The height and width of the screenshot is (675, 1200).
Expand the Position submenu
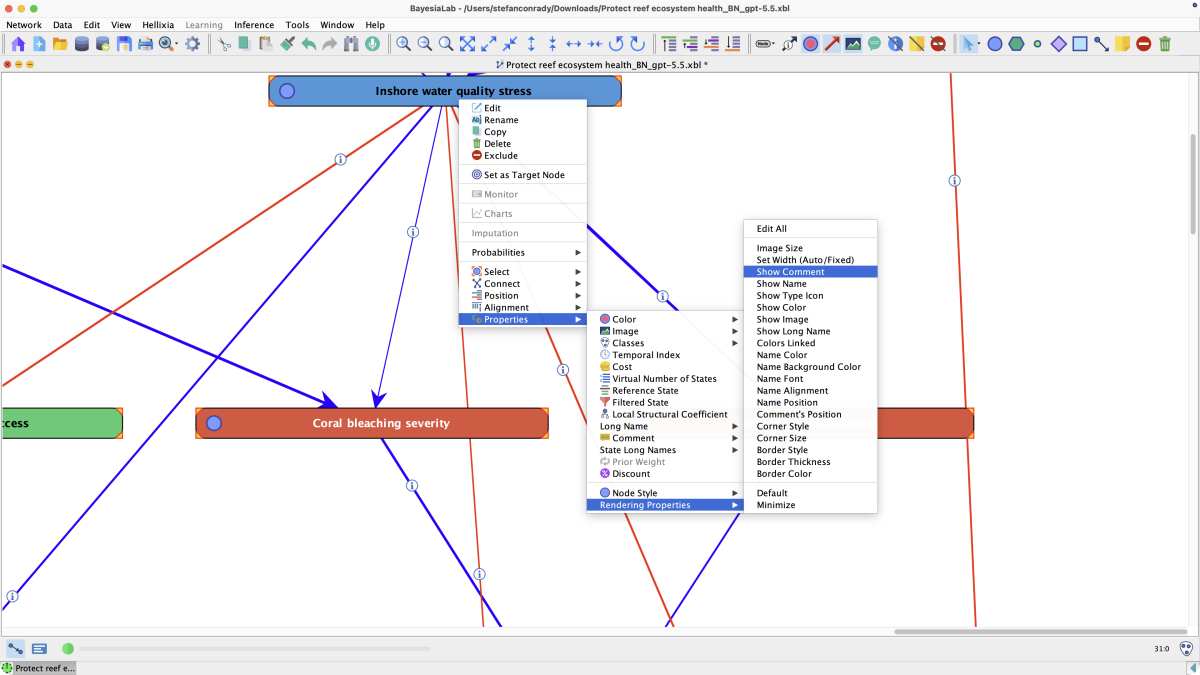tap(523, 296)
